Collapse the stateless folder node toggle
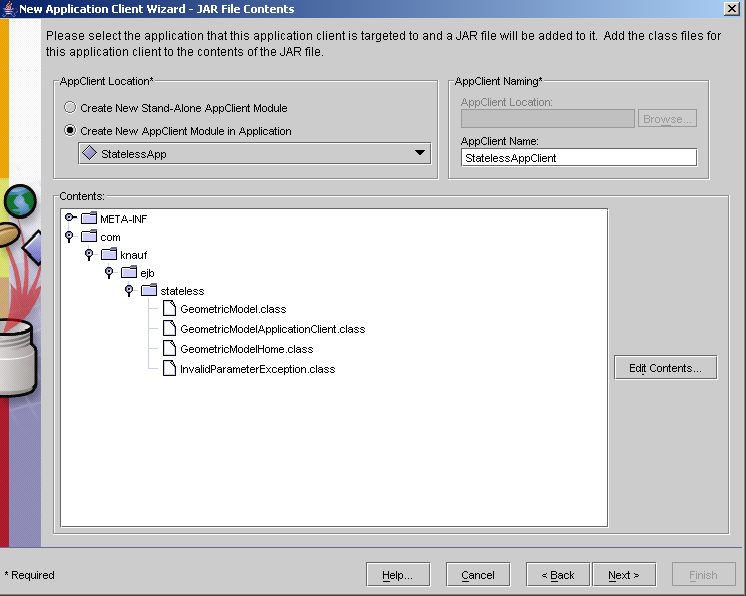746x596 pixels. (129, 290)
